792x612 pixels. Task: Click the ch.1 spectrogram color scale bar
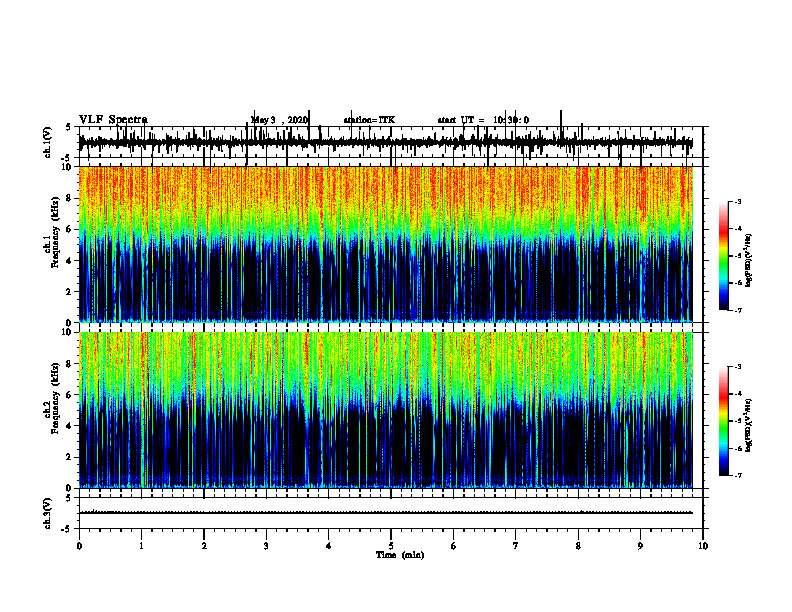[723, 256]
